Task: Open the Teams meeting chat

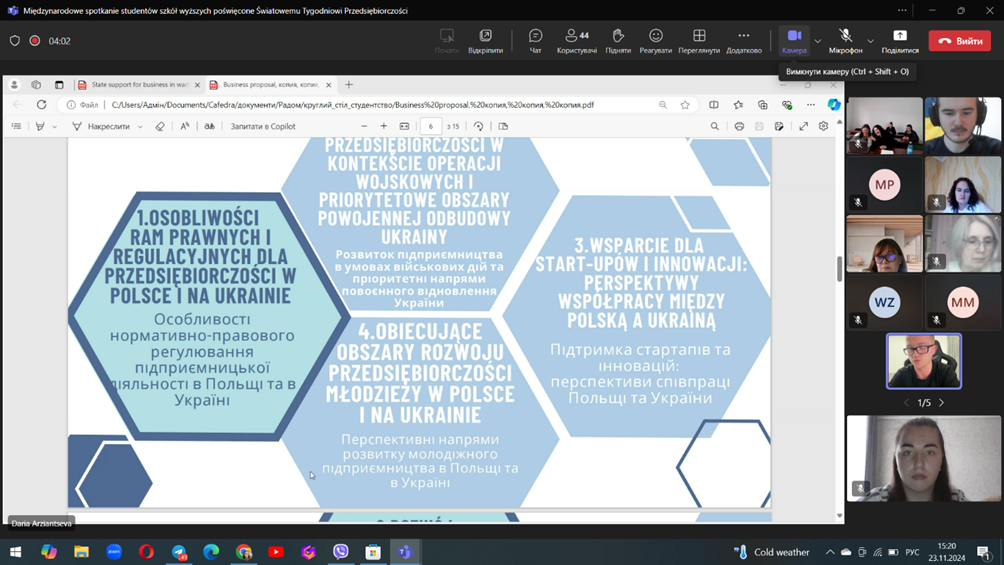Action: [x=535, y=41]
